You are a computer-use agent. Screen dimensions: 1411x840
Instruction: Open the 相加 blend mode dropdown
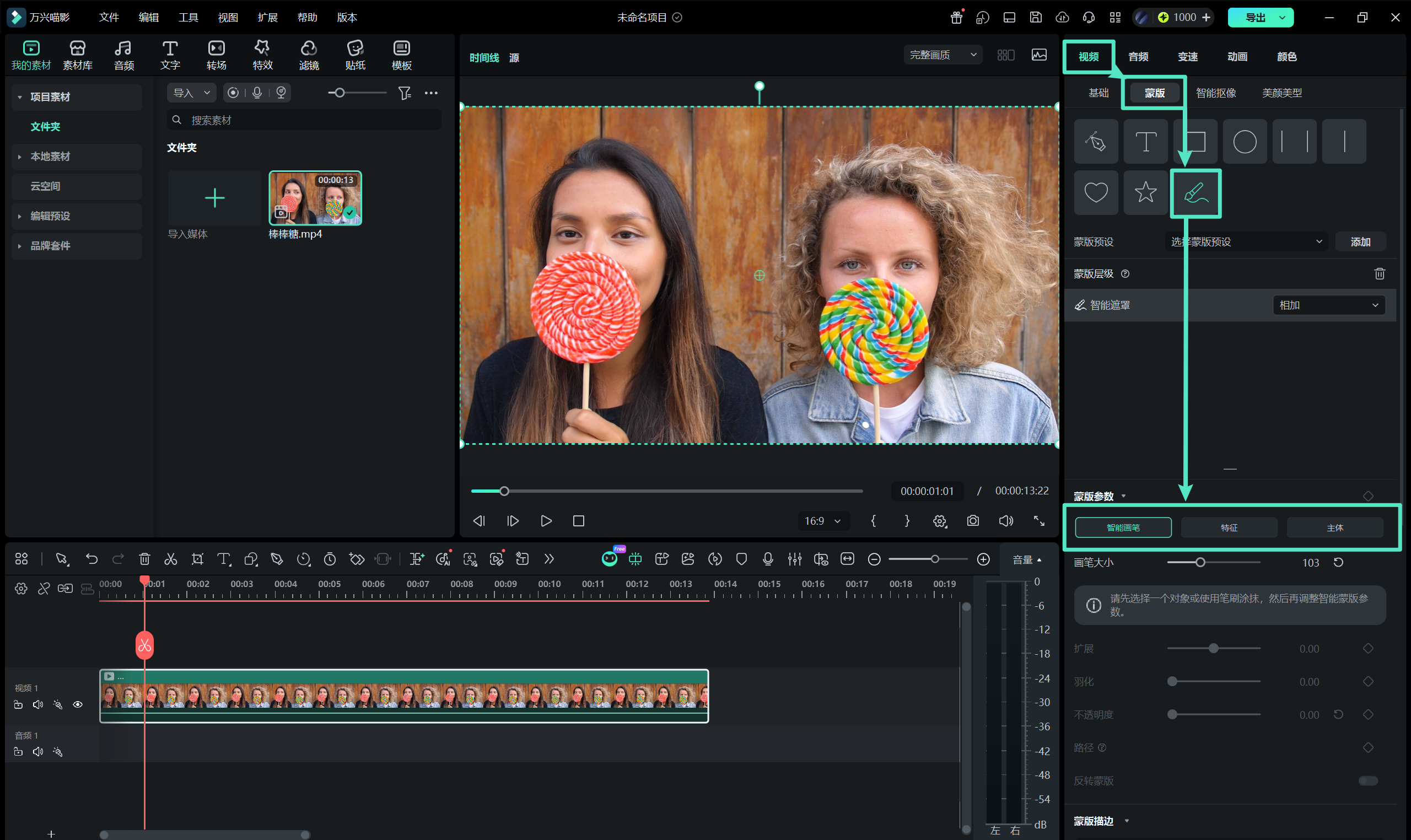pos(1329,306)
